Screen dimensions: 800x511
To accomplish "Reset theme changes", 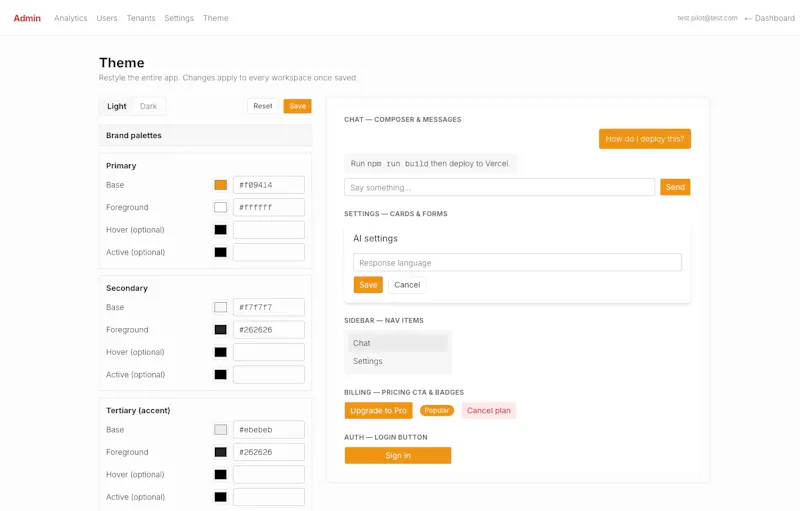I will 263,106.
